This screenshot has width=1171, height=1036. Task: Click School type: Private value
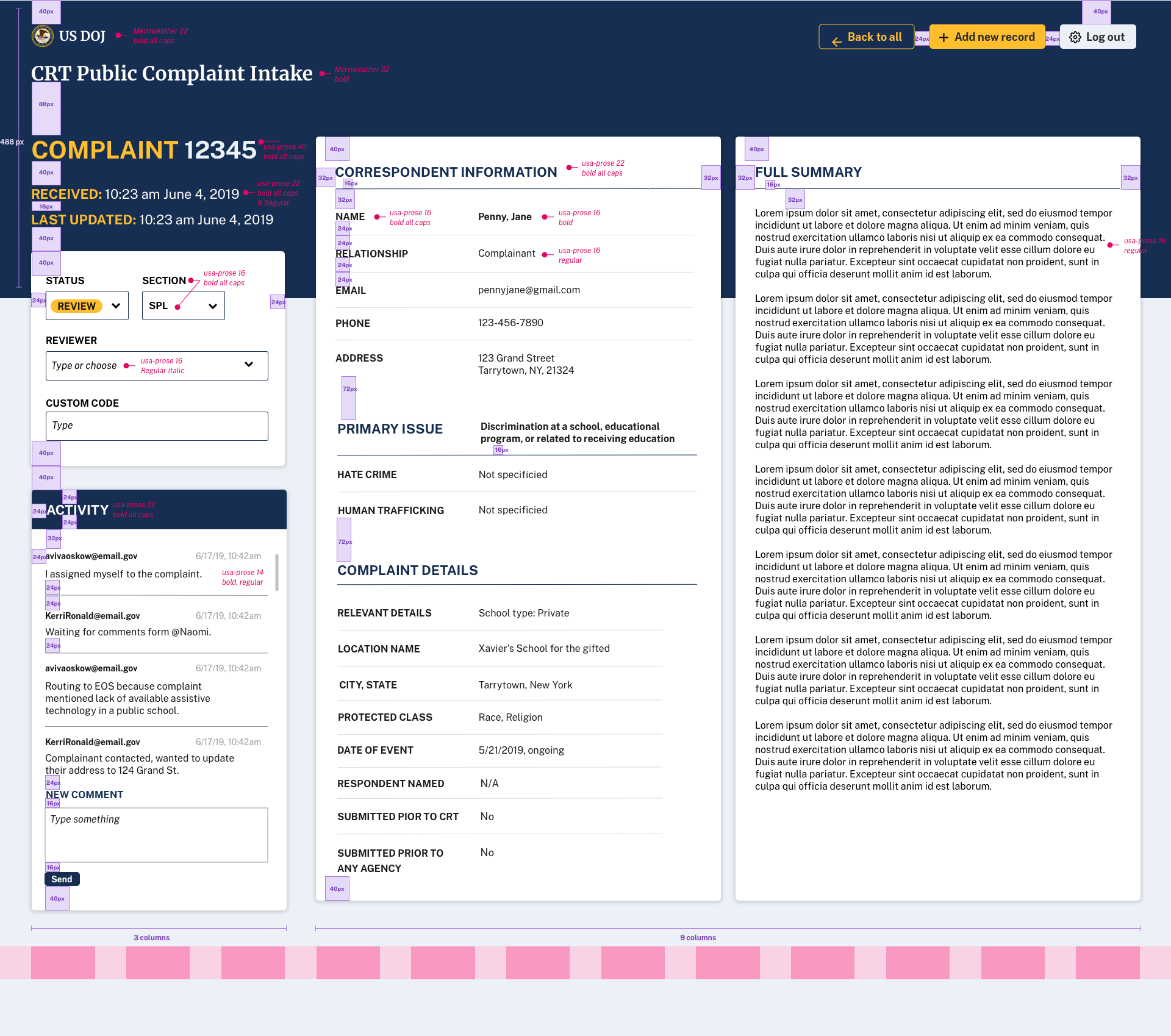[524, 613]
